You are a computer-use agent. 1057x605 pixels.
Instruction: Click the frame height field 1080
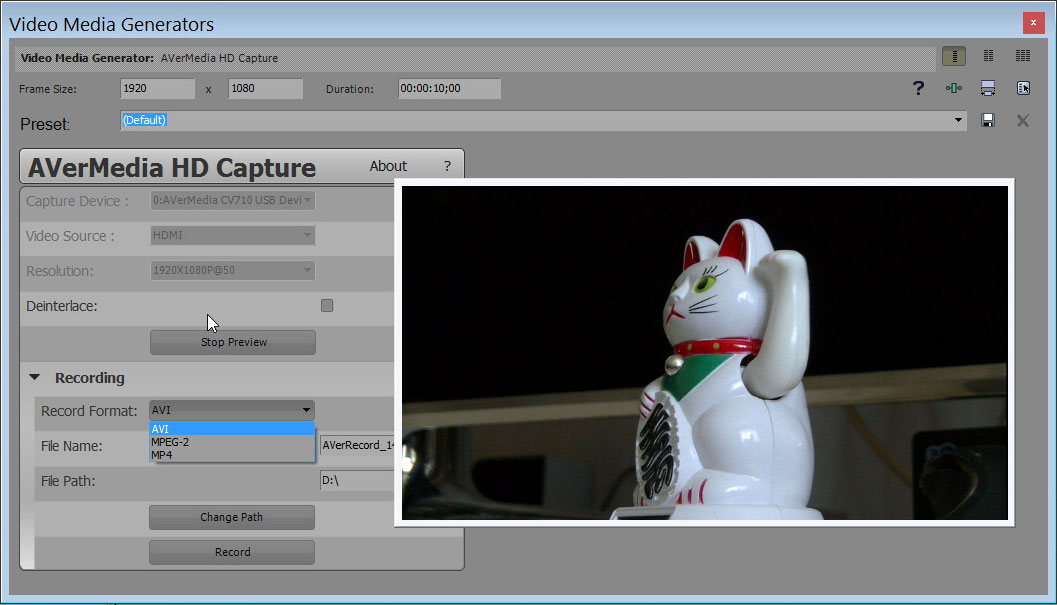coord(266,88)
